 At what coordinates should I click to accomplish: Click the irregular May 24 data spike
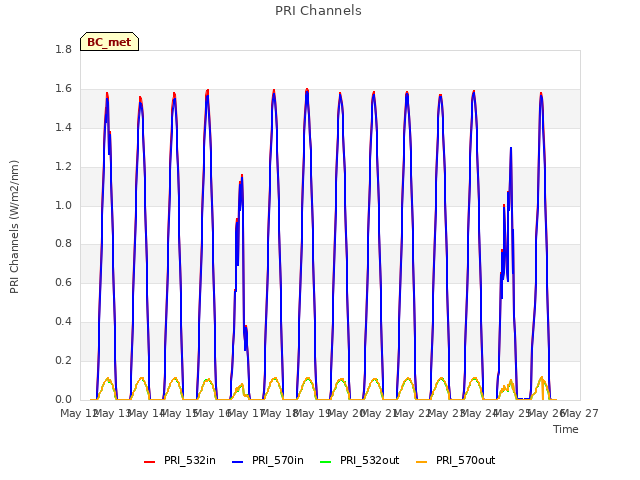coord(511,149)
